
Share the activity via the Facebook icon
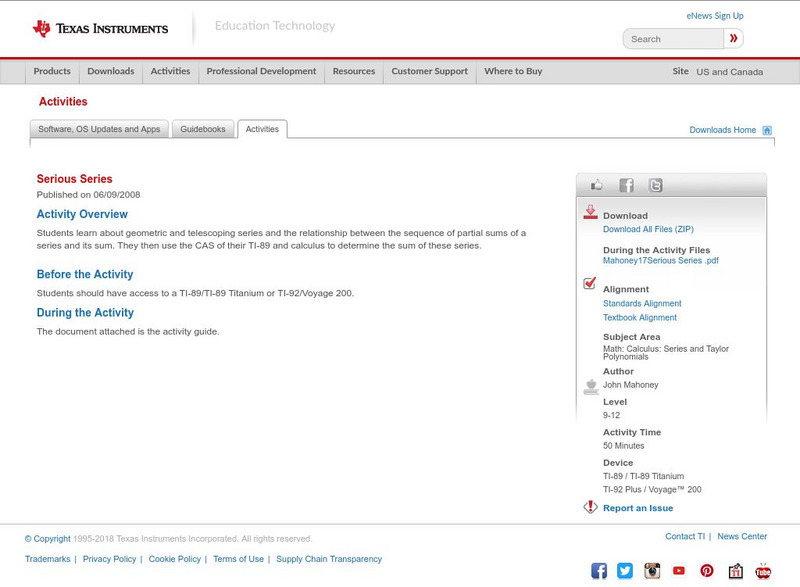626,185
